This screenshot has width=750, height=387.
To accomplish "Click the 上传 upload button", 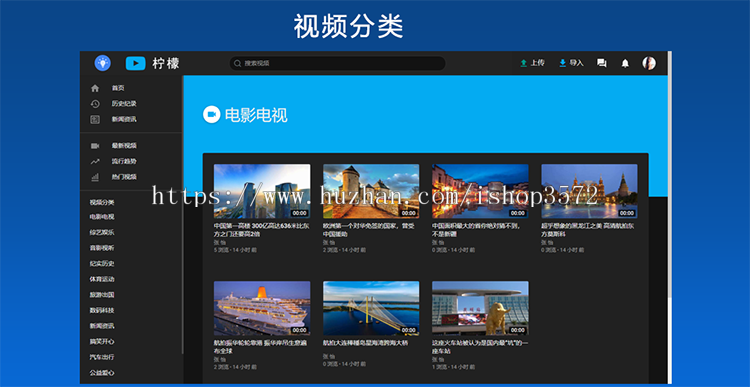I will [532, 63].
